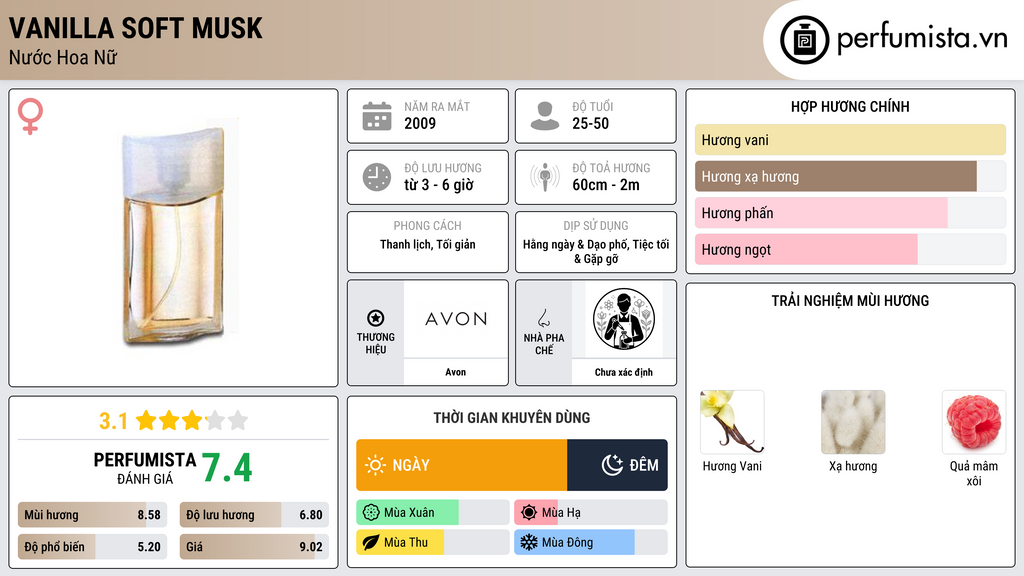This screenshot has height=576, width=1024.
Task: Select the dark Đêm nighttime segment
Action: (617, 465)
